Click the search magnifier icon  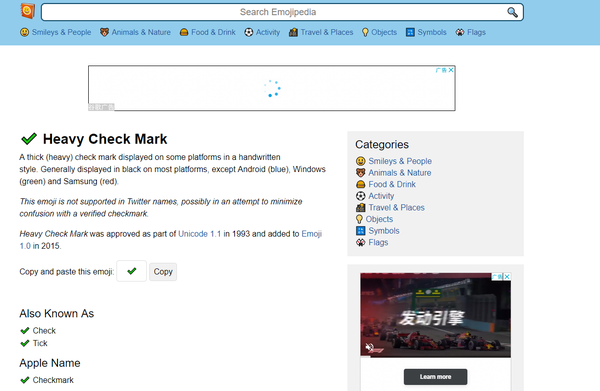[512, 12]
